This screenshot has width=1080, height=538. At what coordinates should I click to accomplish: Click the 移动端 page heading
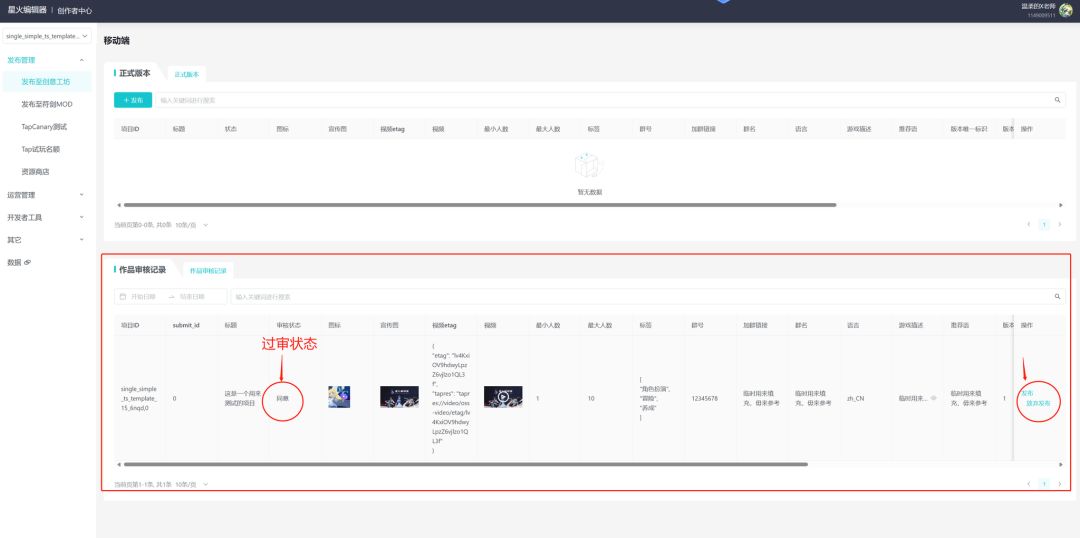point(116,41)
